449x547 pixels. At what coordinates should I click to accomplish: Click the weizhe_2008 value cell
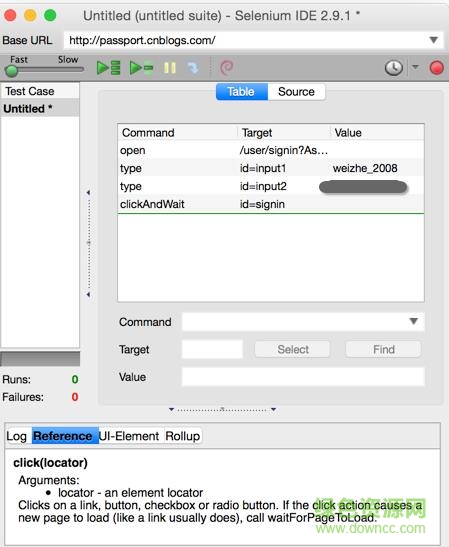[365, 168]
